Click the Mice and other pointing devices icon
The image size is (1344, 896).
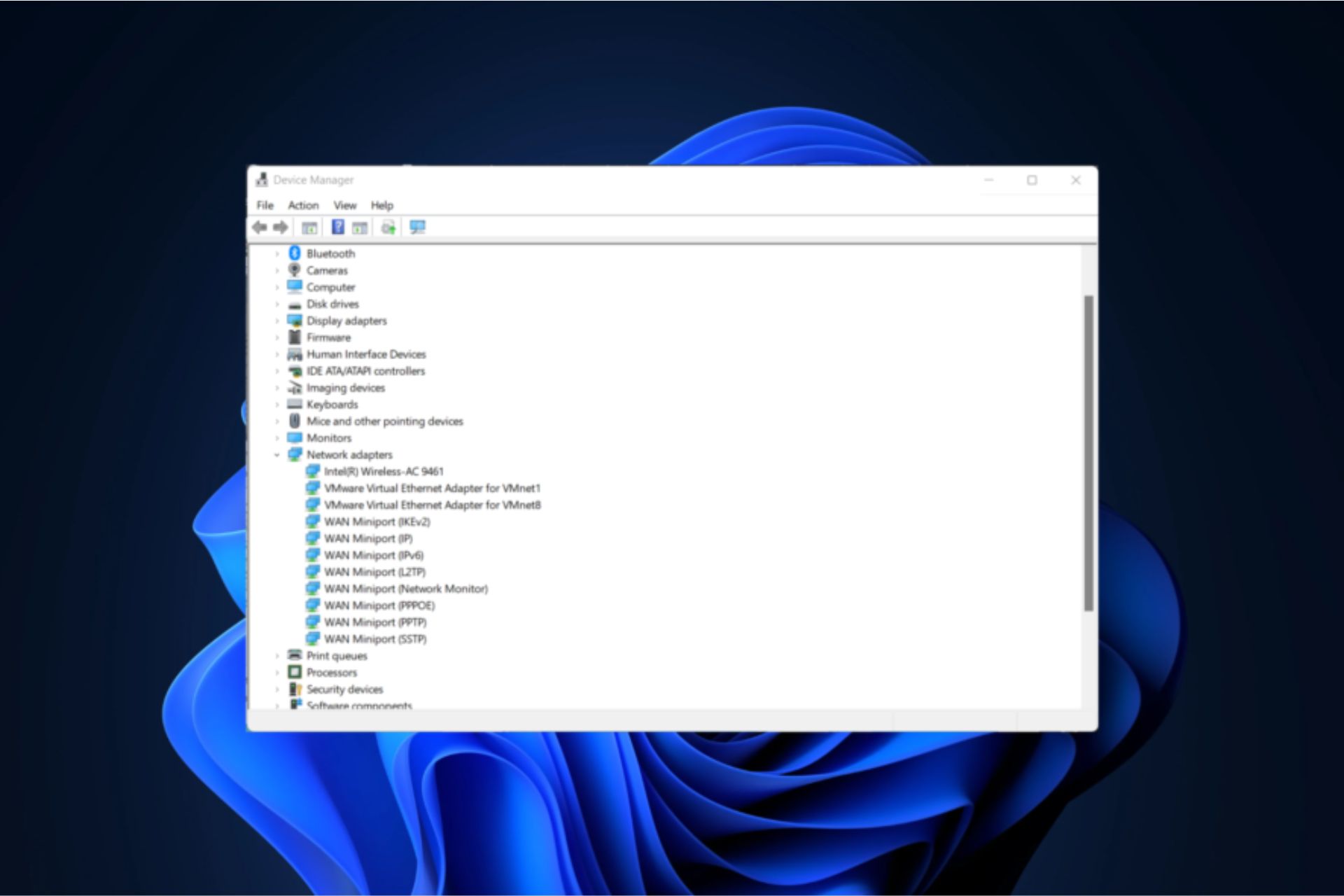[x=295, y=421]
